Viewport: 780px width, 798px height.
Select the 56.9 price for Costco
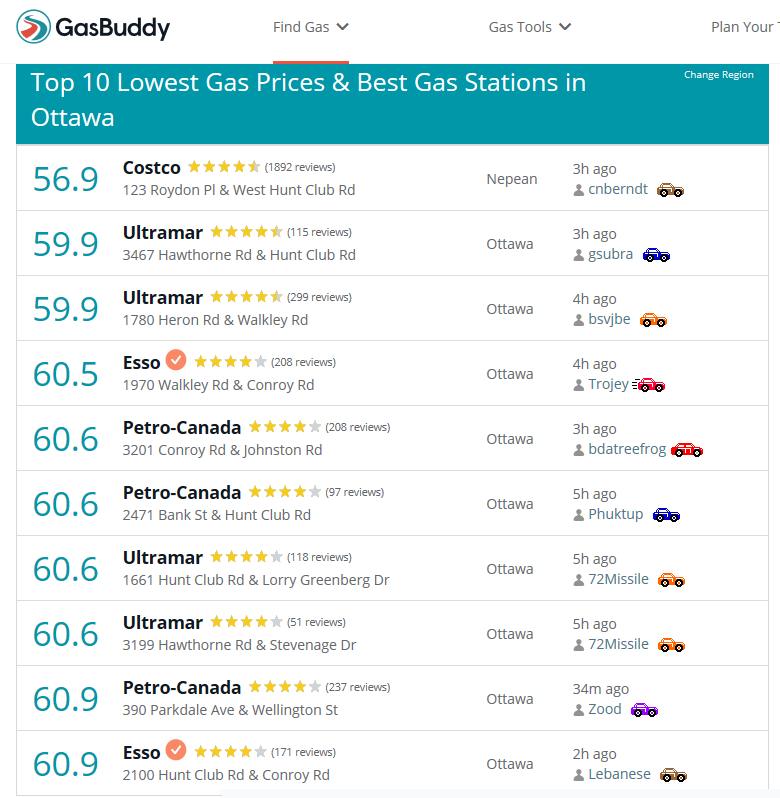tap(66, 179)
